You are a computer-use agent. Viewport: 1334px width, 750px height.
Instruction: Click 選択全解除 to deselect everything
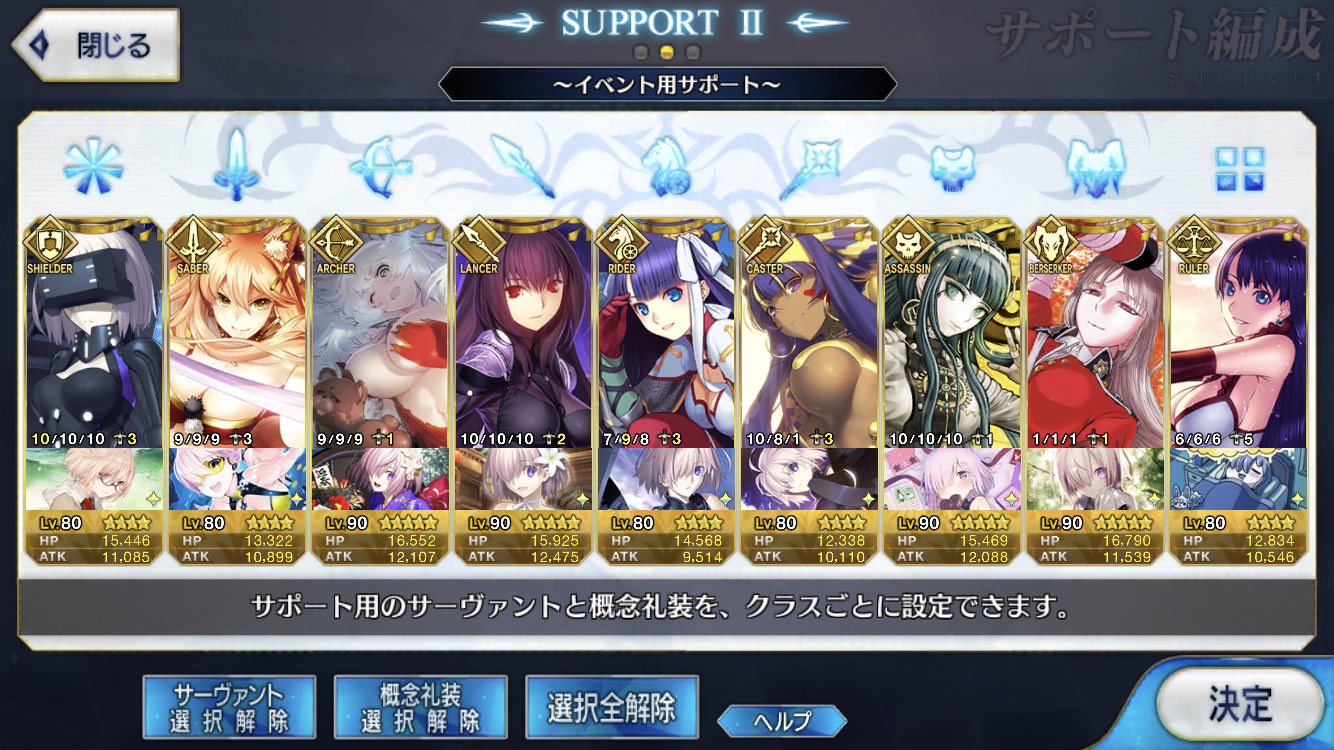point(611,707)
